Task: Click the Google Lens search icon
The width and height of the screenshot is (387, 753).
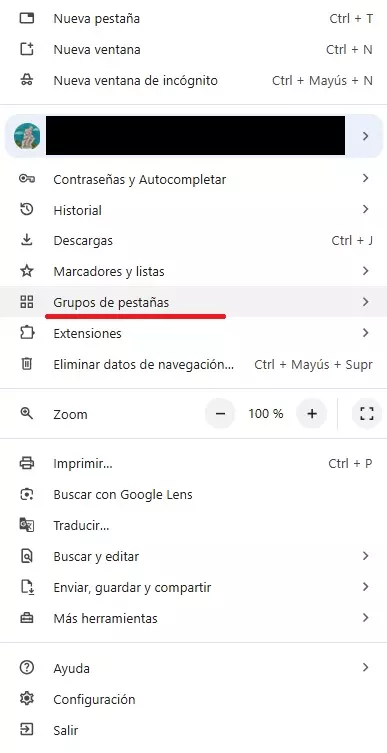Action: 27,494
